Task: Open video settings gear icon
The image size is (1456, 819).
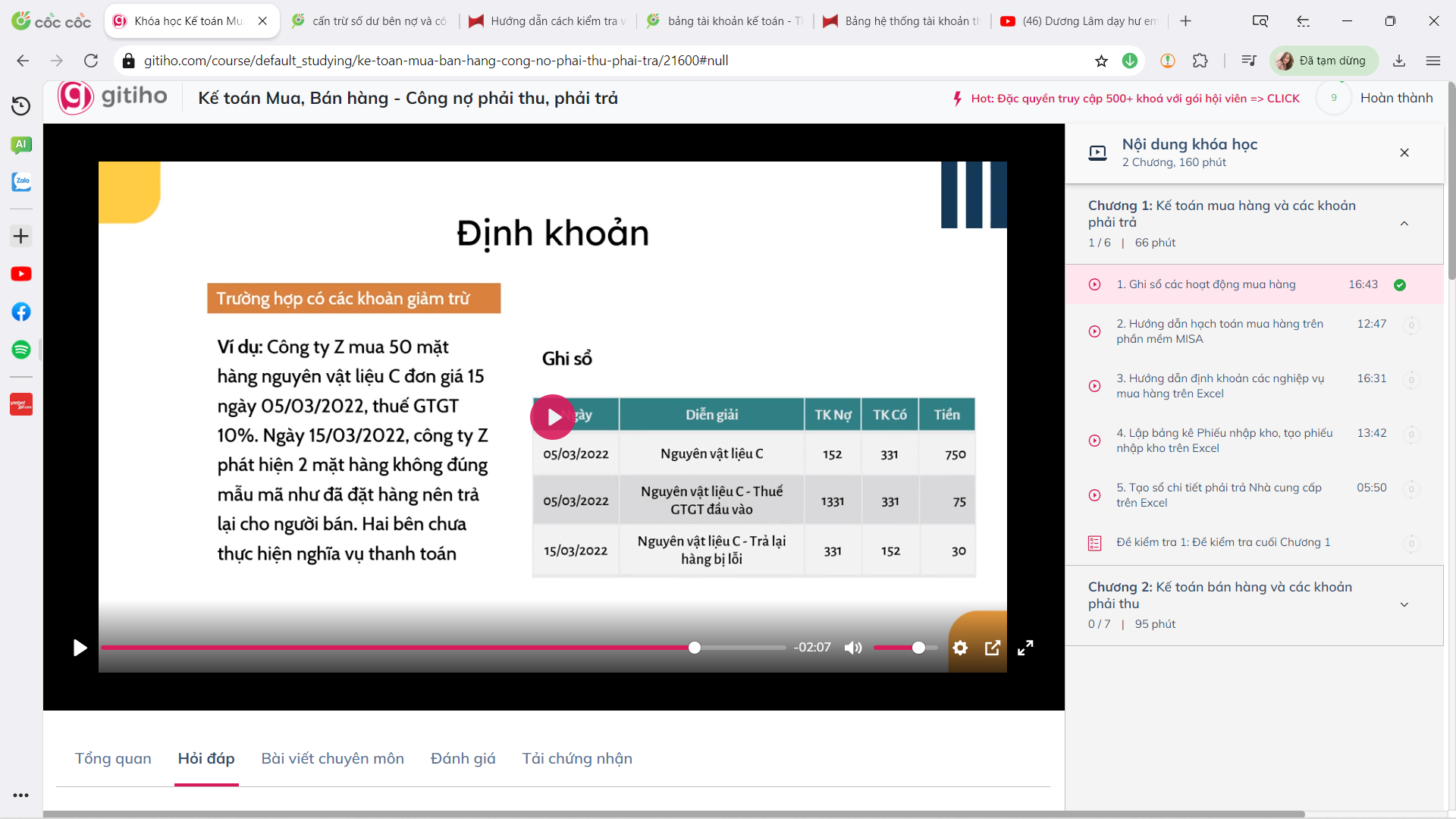Action: (960, 648)
